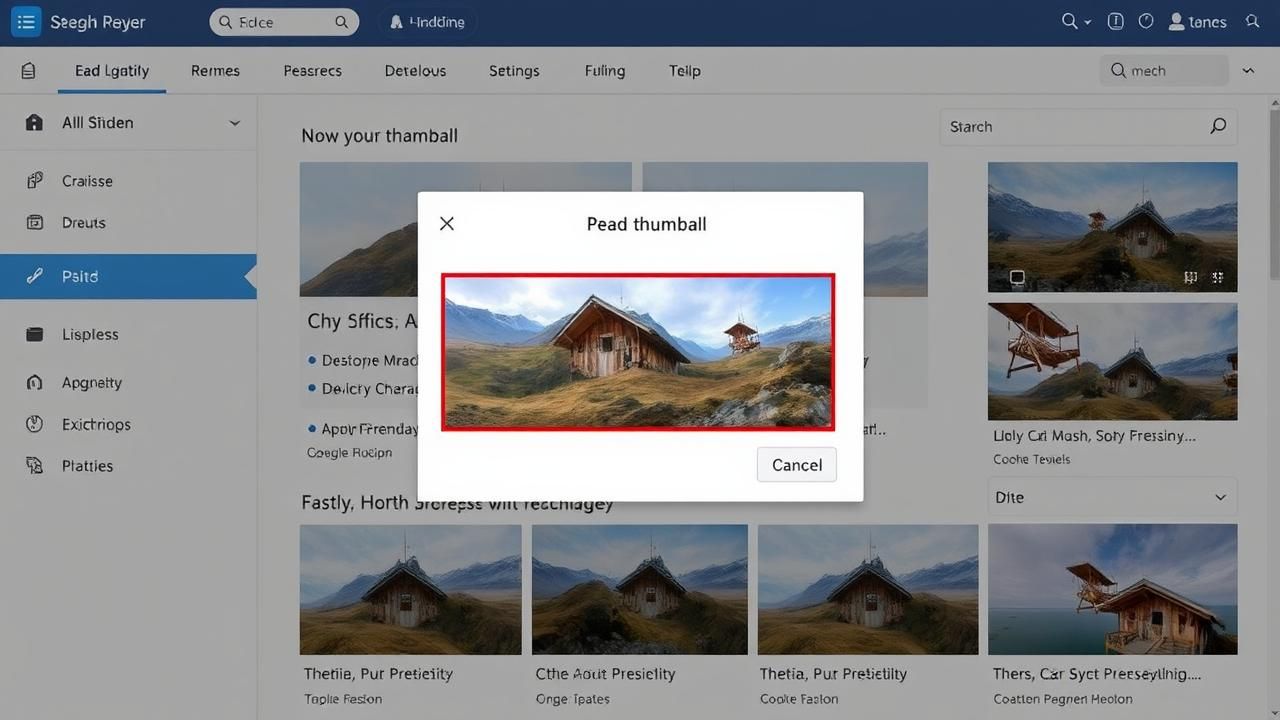This screenshot has width=1280, height=720.
Task: Open the Dite dropdown
Action: point(1112,497)
